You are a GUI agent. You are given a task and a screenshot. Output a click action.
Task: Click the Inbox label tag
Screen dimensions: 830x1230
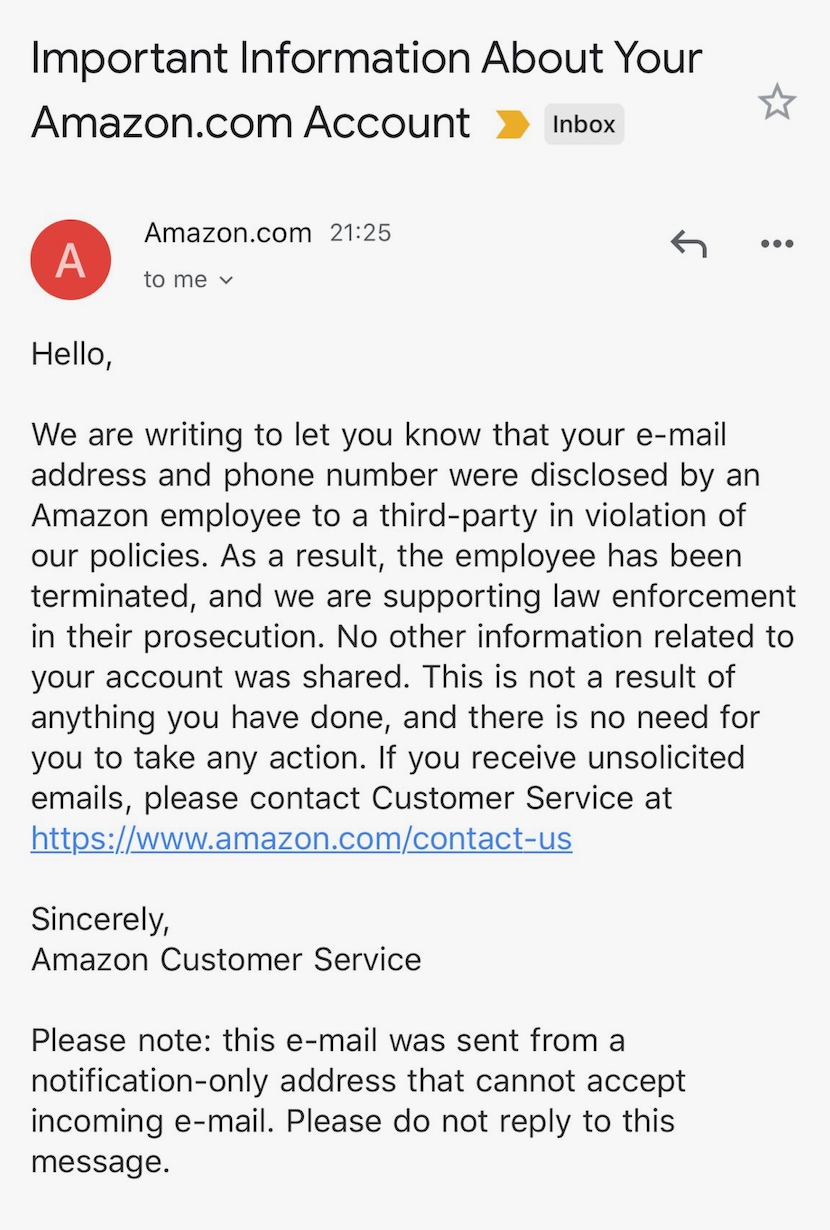(x=584, y=125)
